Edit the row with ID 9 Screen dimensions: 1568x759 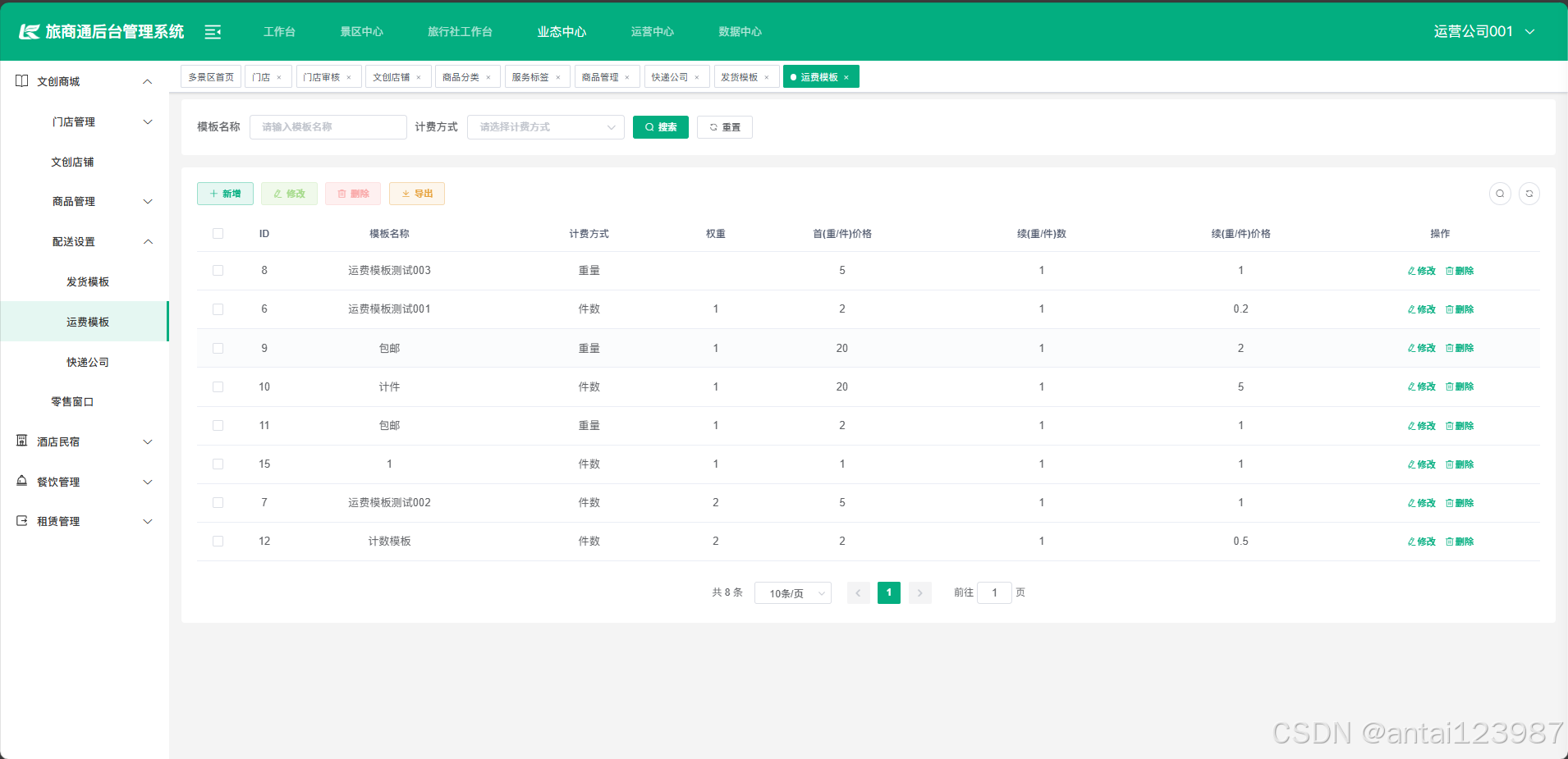coord(1422,348)
